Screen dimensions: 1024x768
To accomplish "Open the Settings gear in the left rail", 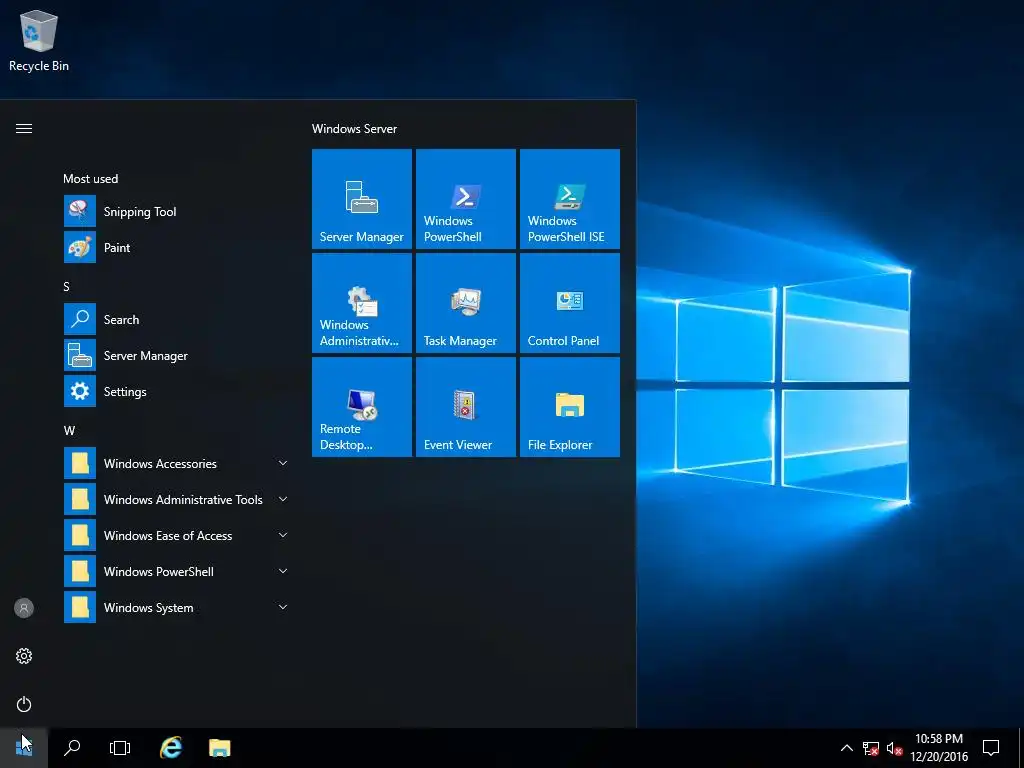I will 24,656.
